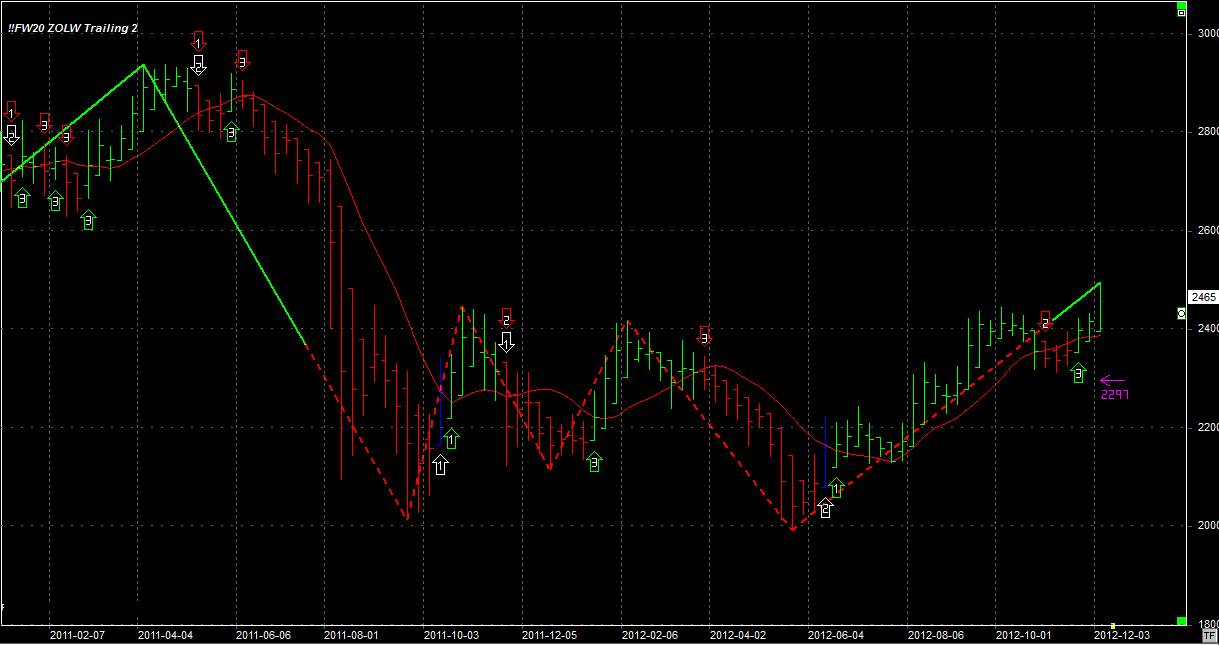Screen dimensions: 1219x645
Task: Select the magenta arrow at 2297
Action: [1112, 380]
